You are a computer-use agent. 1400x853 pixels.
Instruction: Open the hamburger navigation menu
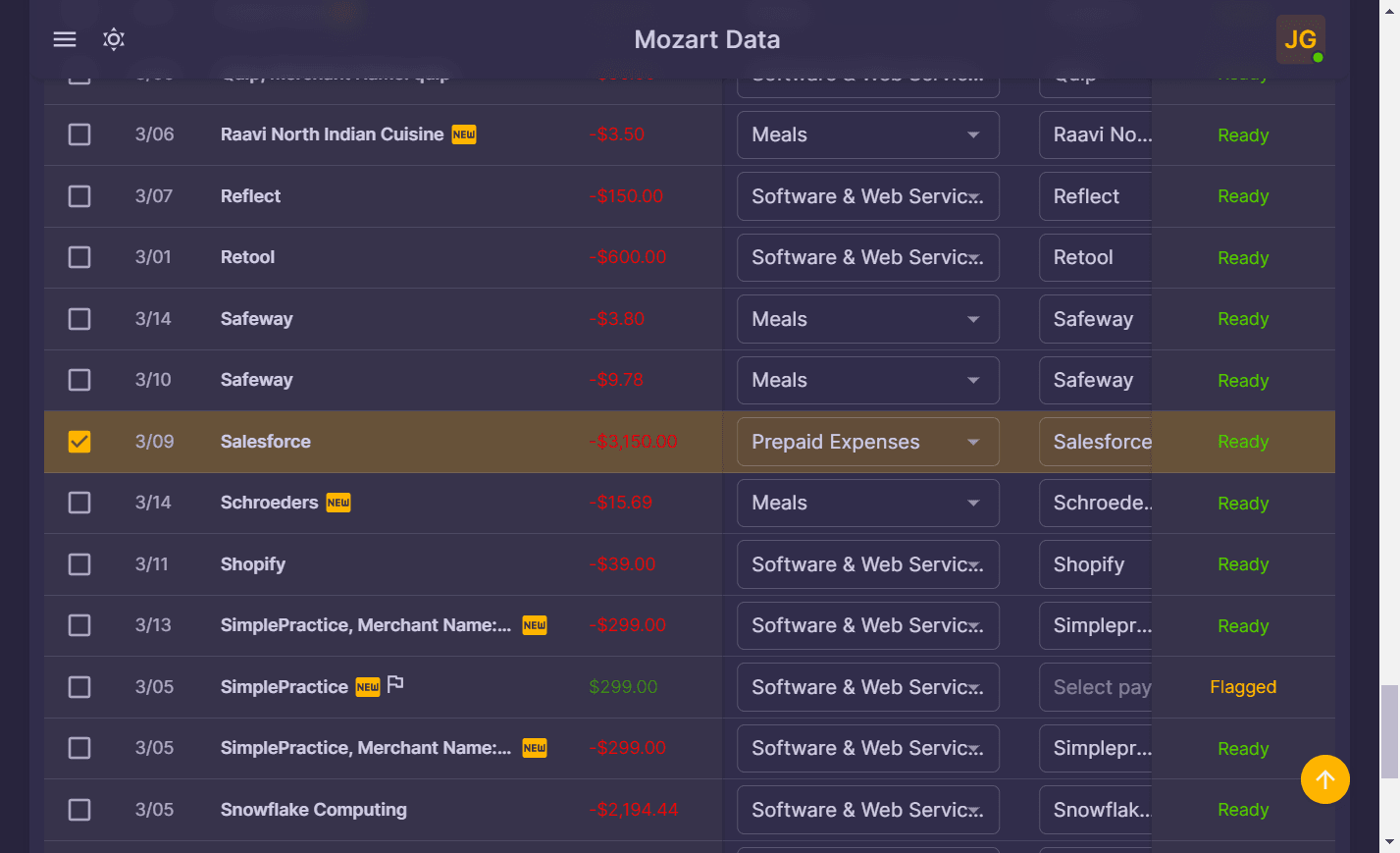click(64, 39)
